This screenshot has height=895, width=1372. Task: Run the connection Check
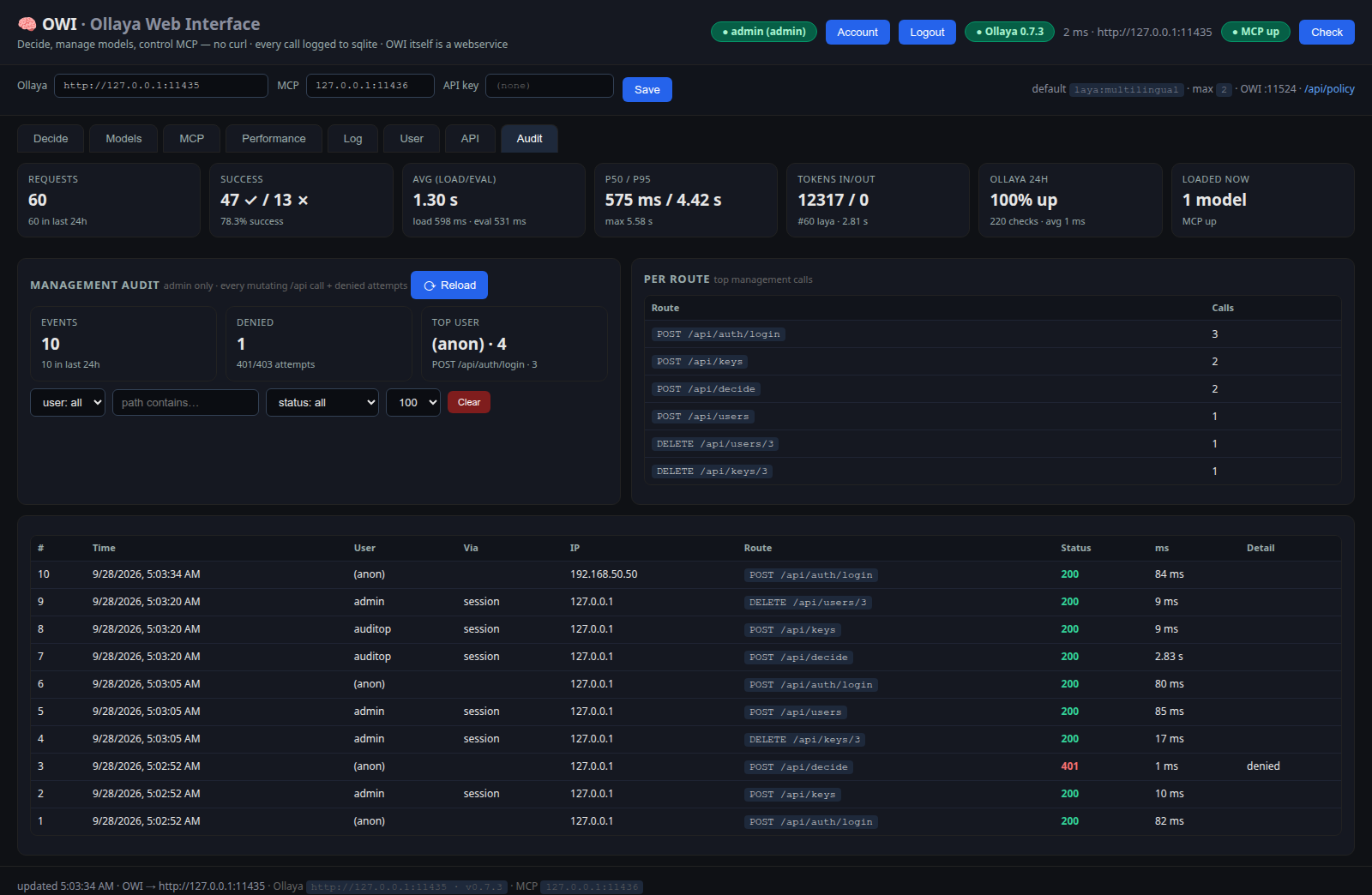(x=1327, y=32)
